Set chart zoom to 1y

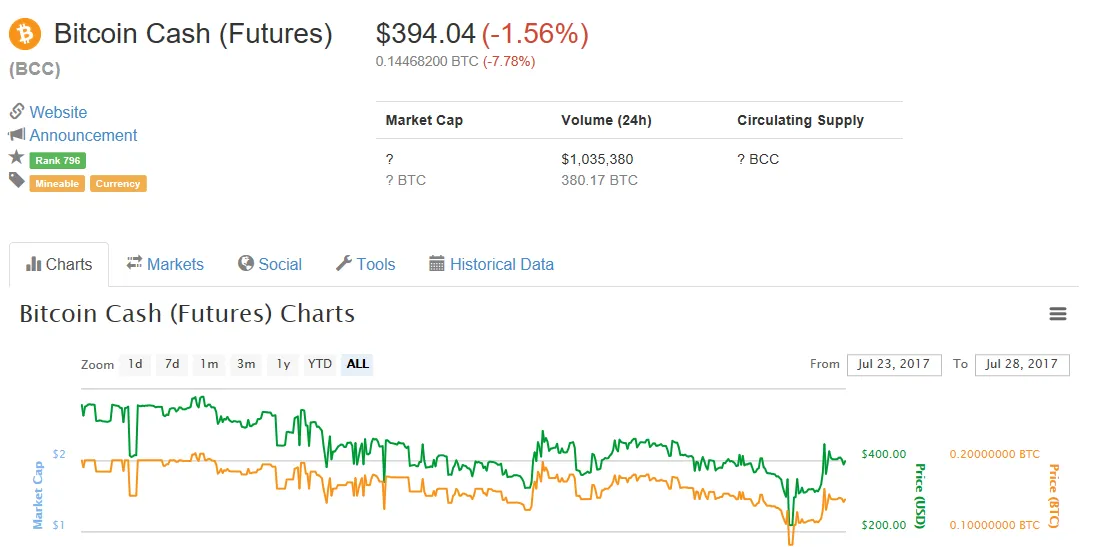pyautogui.click(x=283, y=364)
